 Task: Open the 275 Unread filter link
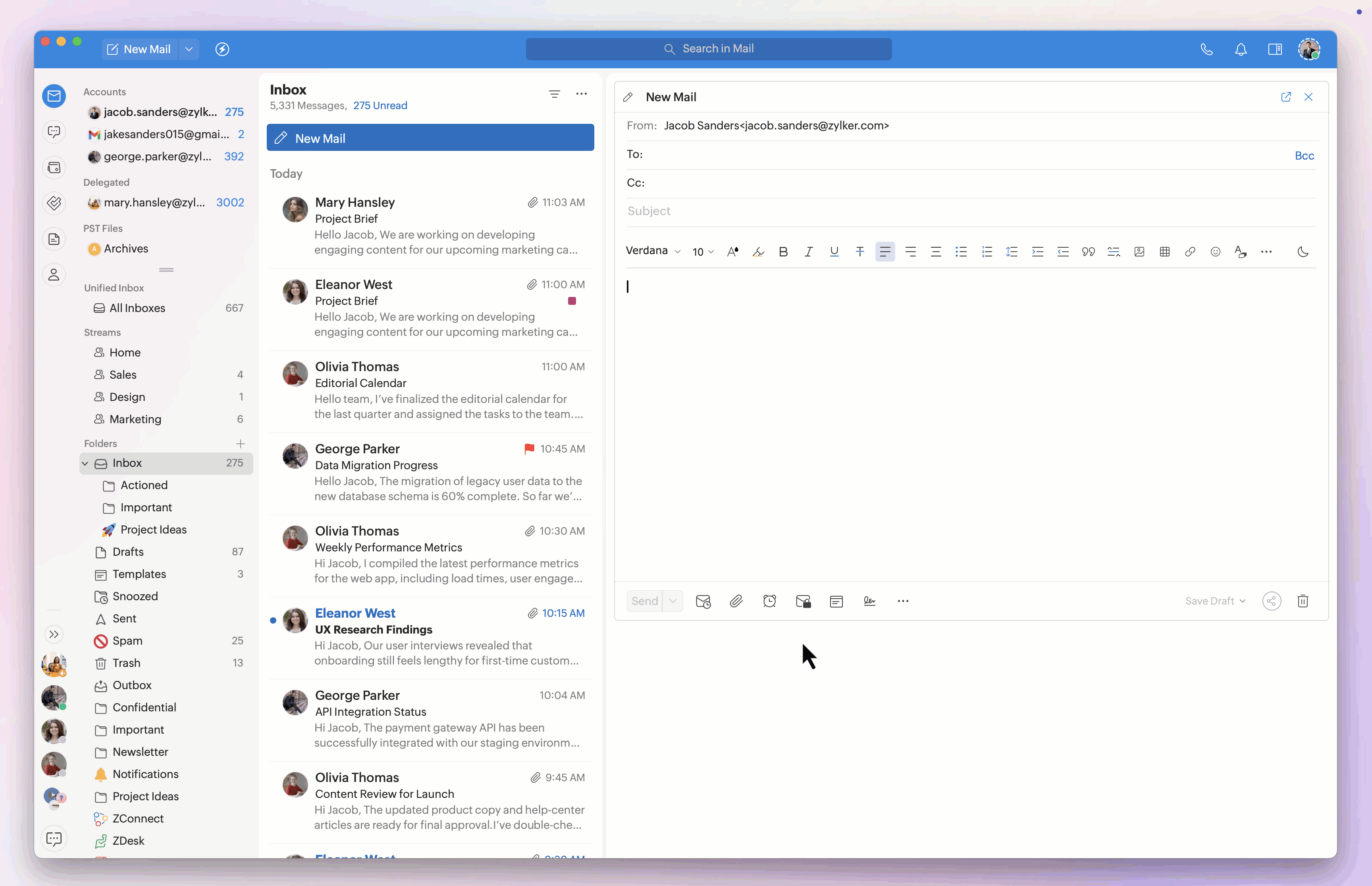(x=380, y=105)
